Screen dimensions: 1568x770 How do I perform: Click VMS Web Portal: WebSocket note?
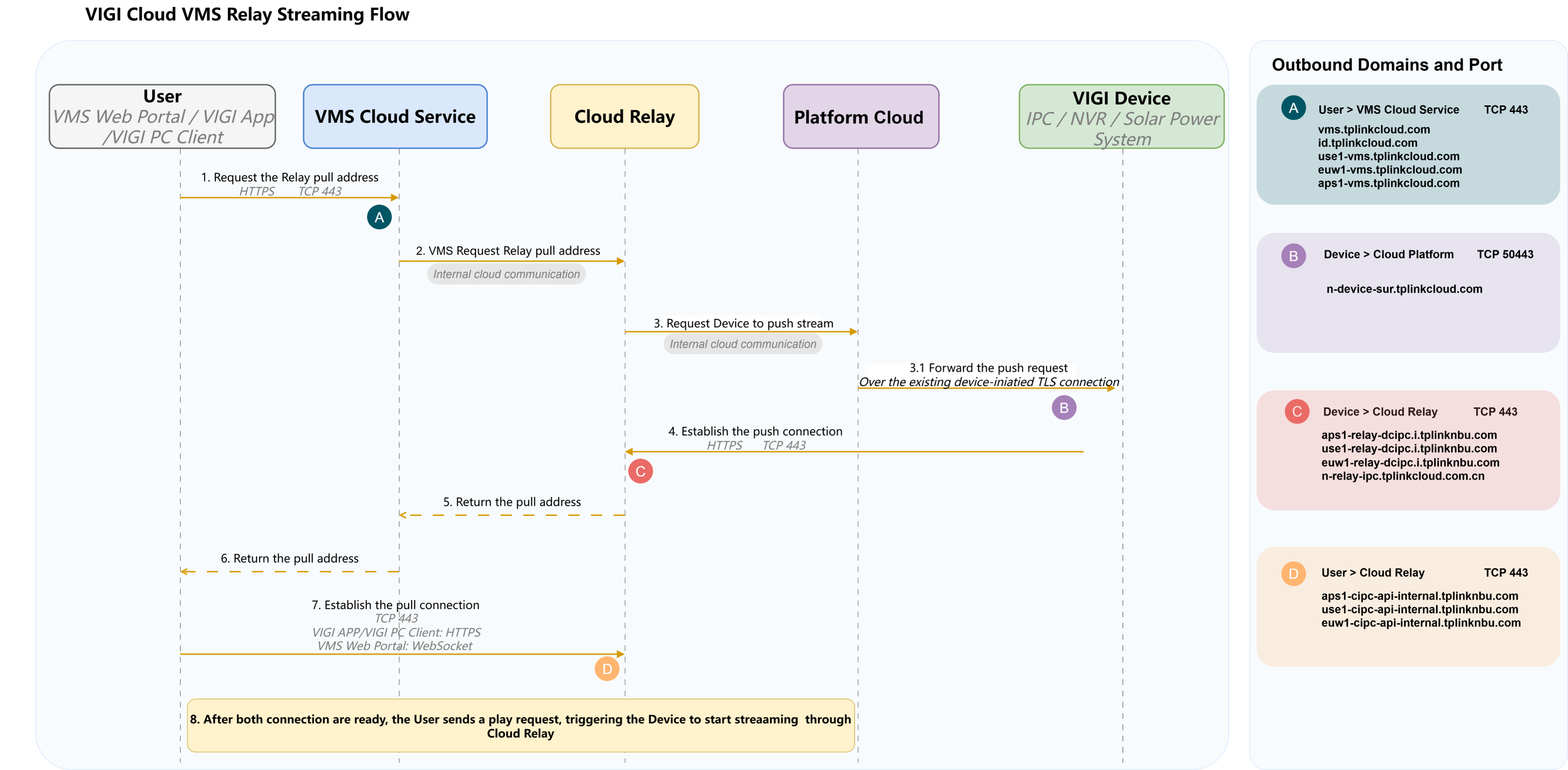pos(395,646)
